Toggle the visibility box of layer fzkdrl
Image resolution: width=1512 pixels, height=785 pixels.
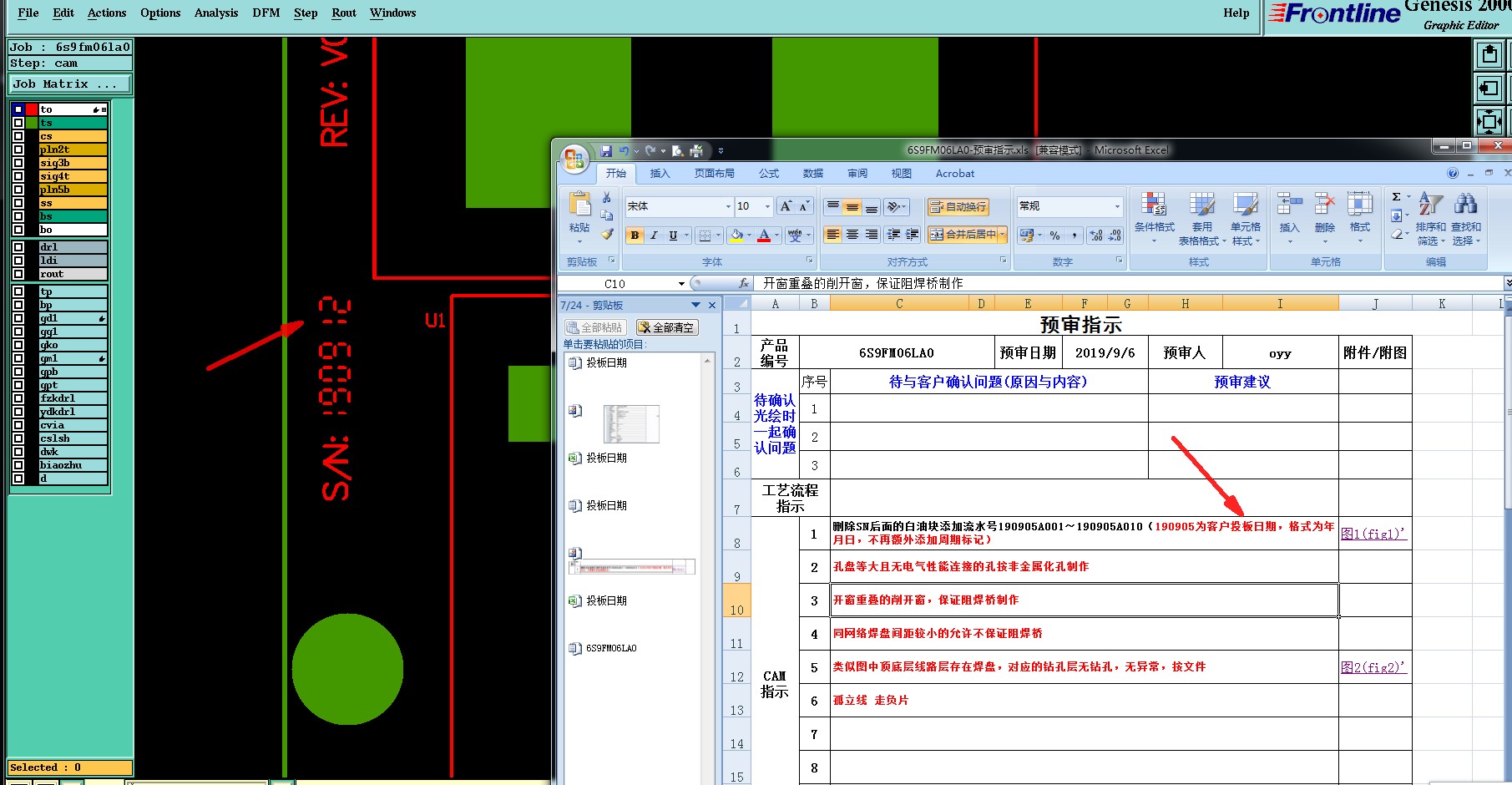18,398
